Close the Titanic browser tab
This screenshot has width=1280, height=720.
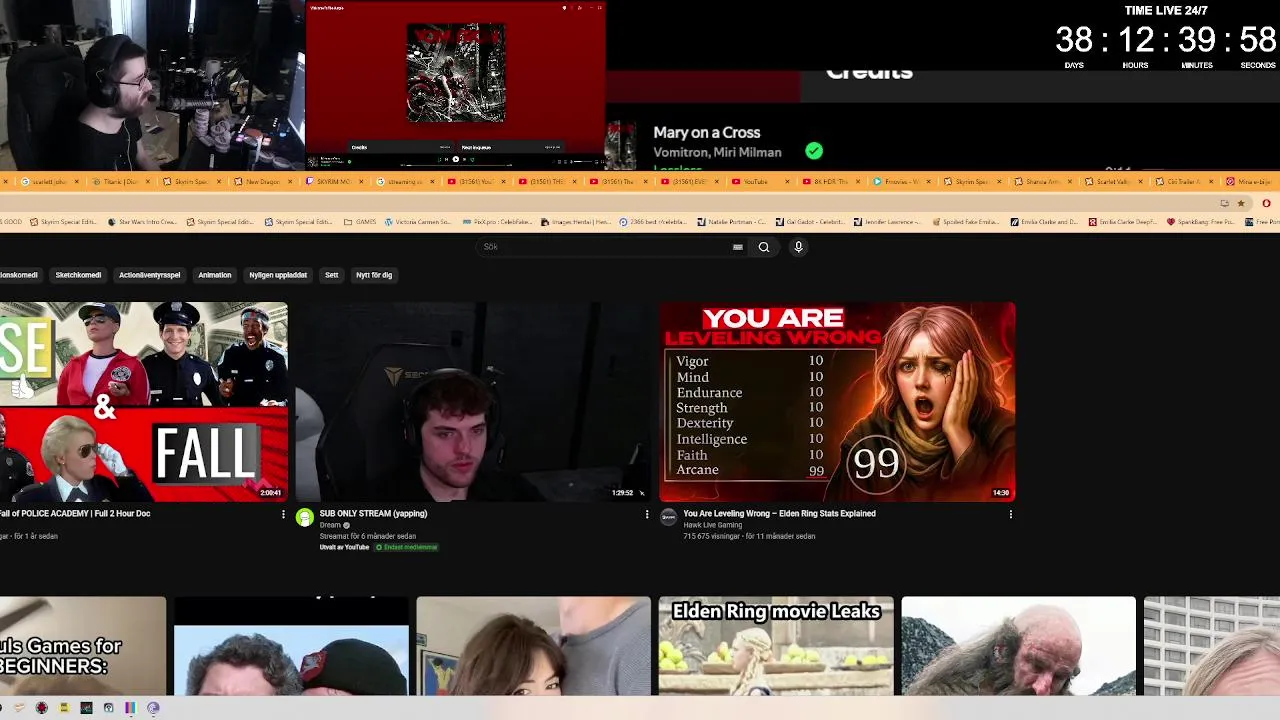pyautogui.click(x=150, y=182)
